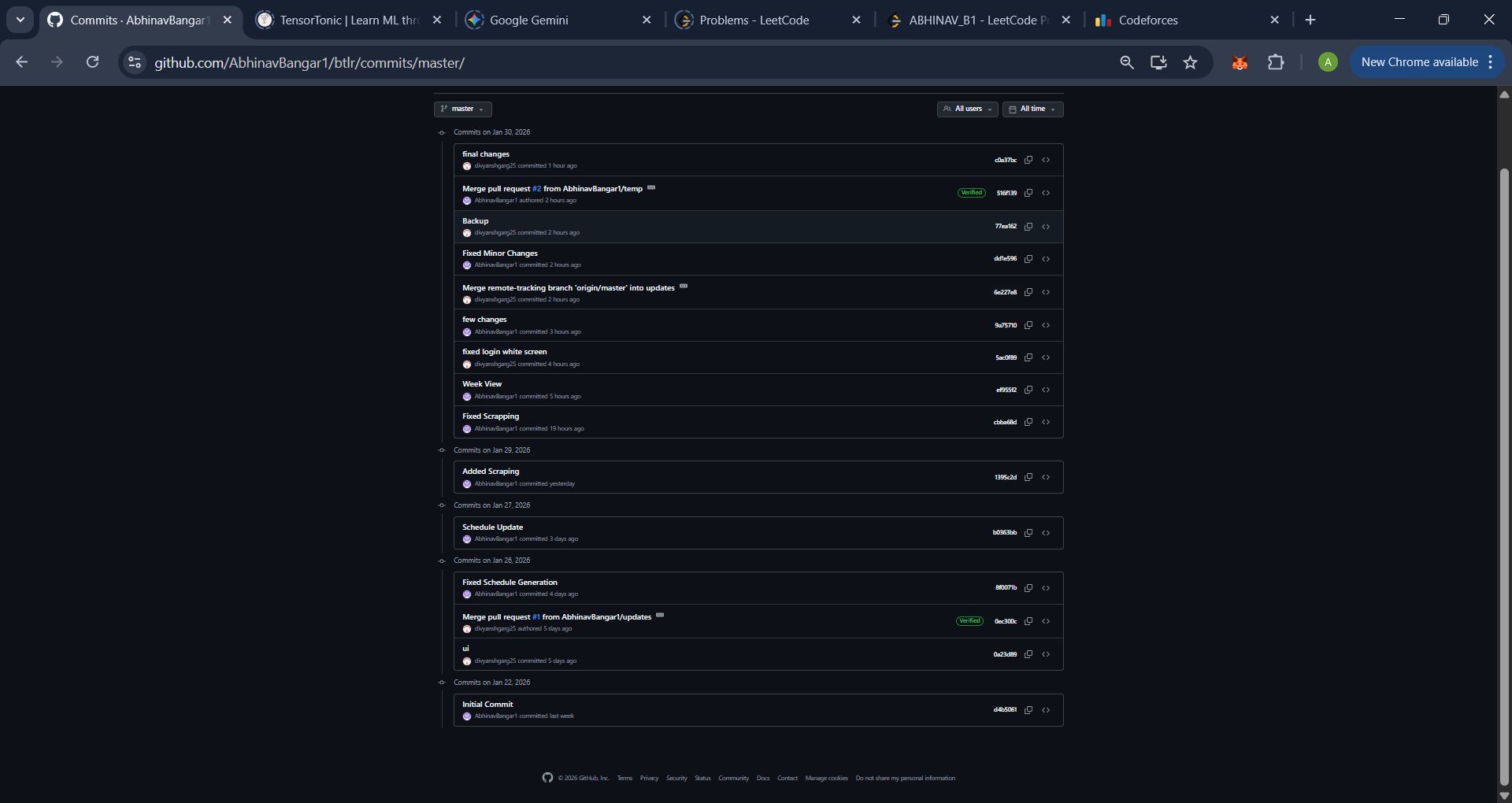Open the master branch dropdown

463,109
